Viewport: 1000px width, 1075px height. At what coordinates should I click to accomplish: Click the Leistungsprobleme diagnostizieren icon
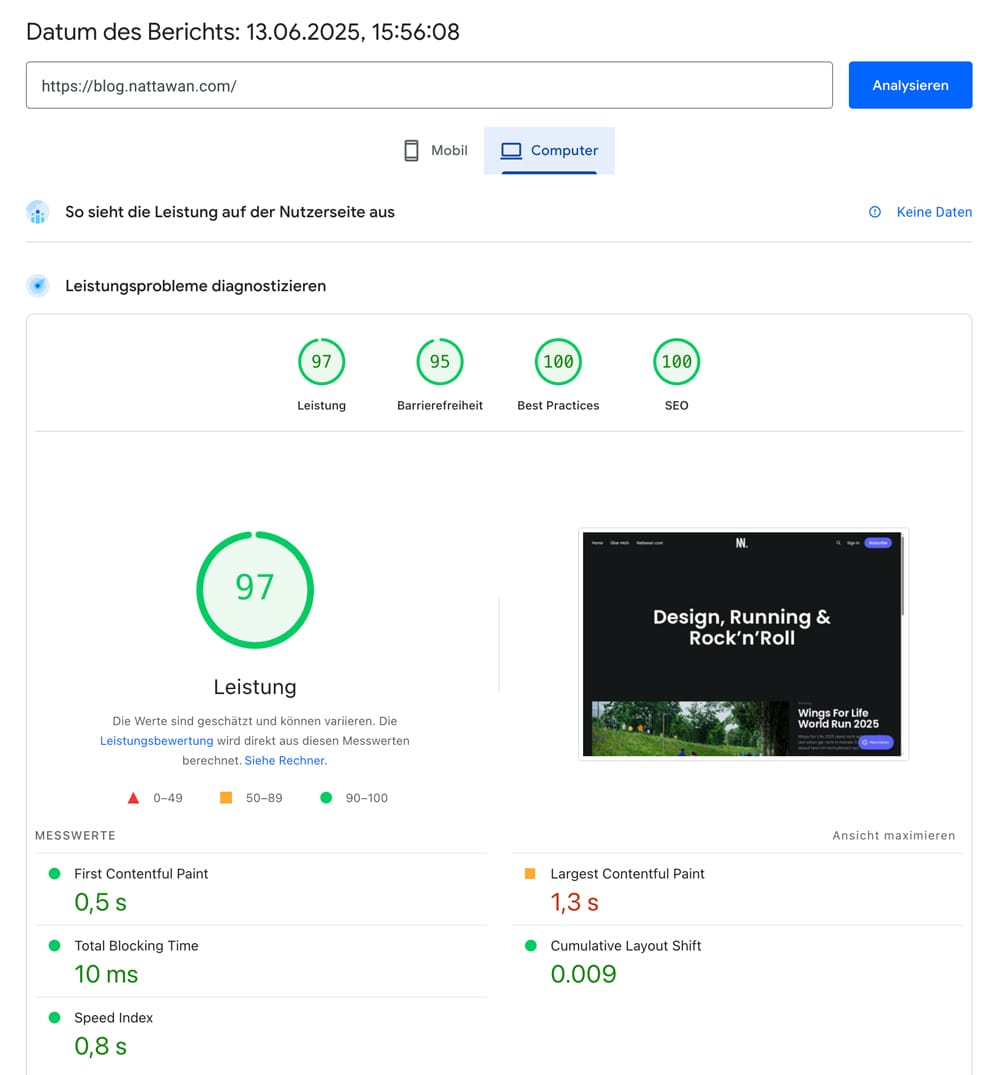(38, 286)
